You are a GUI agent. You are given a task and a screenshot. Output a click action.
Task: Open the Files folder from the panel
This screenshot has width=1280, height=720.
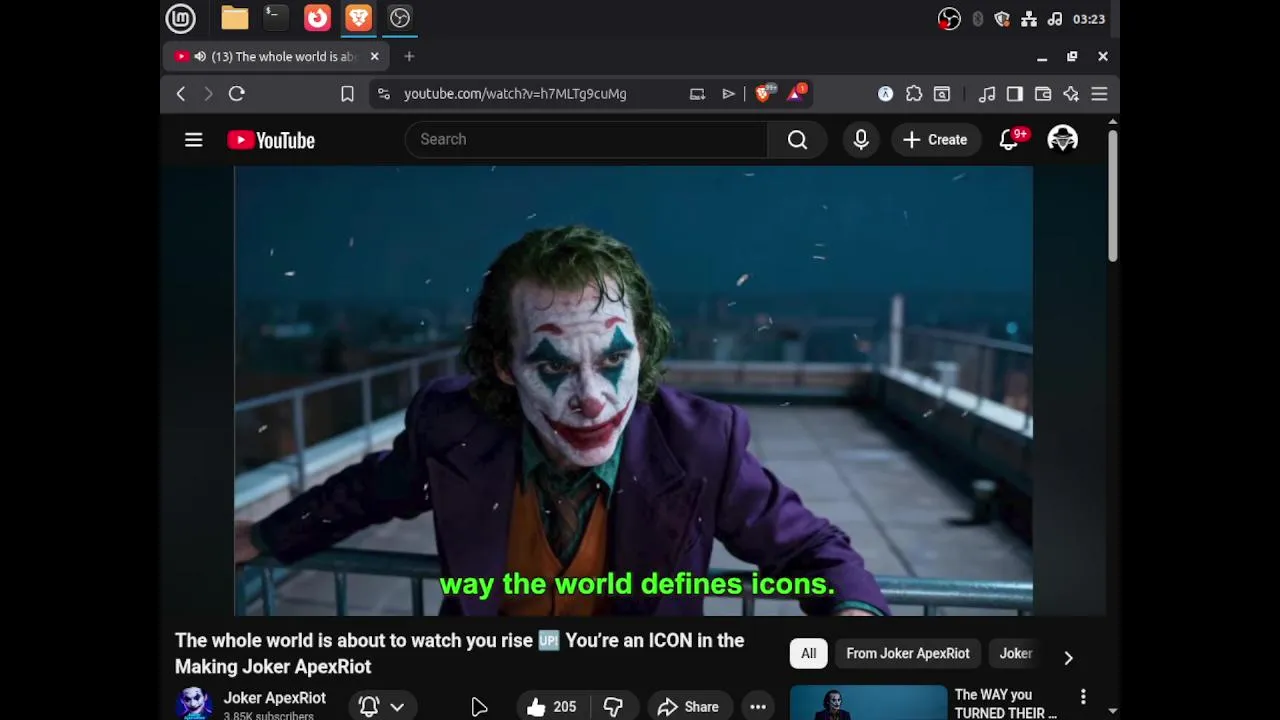(235, 18)
